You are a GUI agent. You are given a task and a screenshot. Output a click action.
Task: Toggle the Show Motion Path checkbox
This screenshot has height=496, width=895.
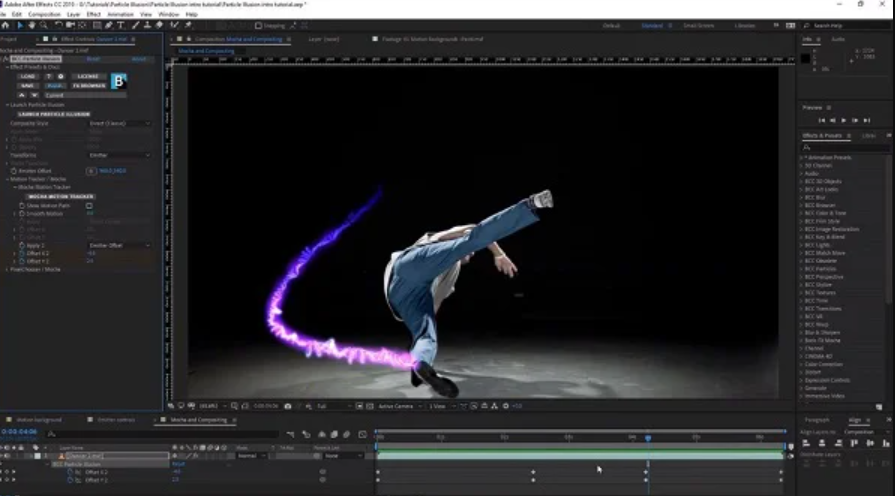click(89, 205)
